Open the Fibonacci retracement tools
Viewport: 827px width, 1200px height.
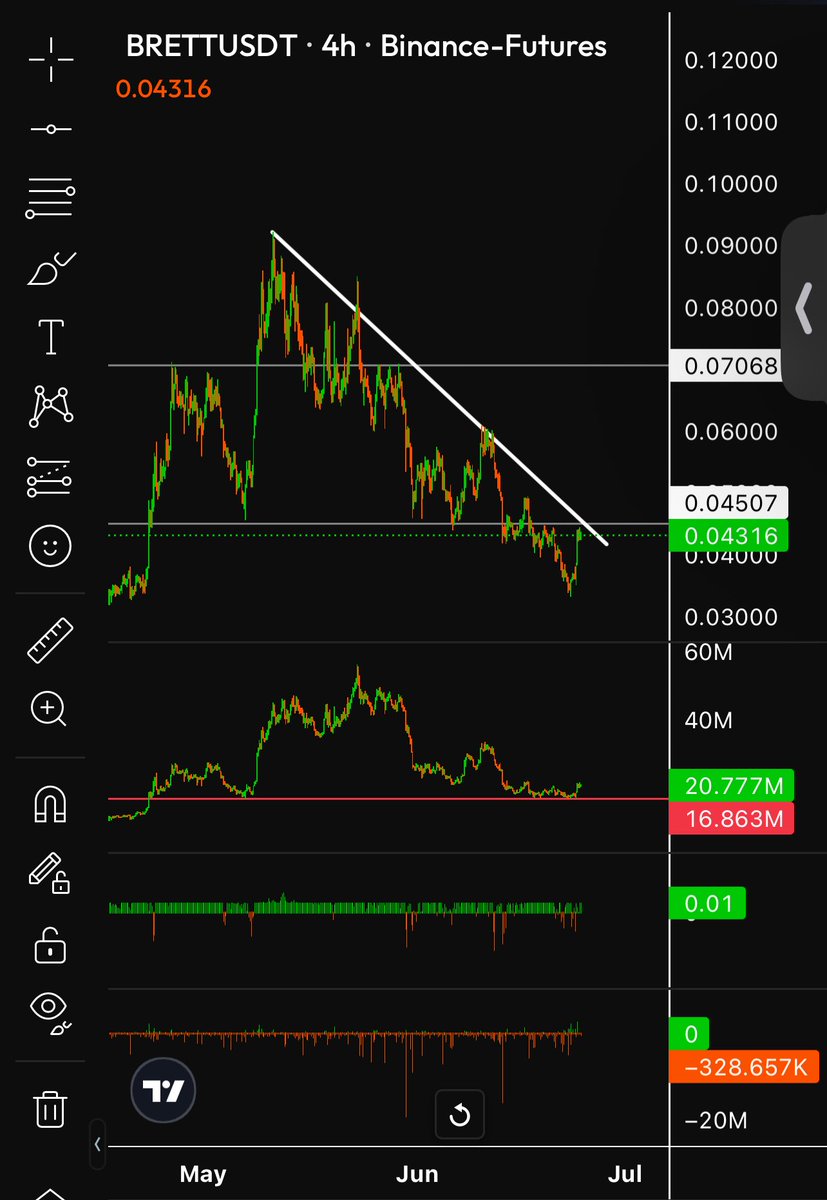tap(50, 198)
